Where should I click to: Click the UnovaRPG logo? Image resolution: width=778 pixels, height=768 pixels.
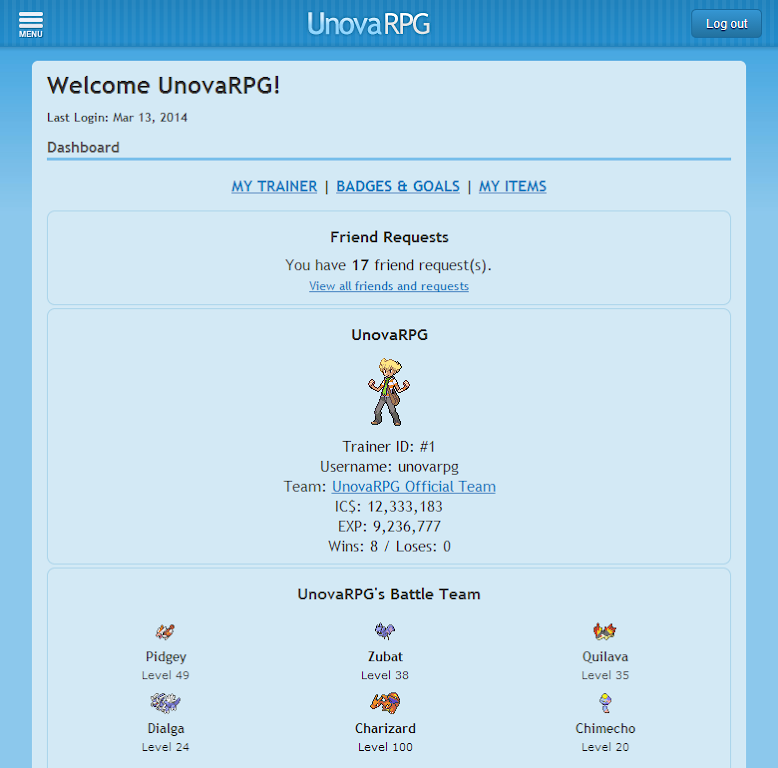click(x=369, y=24)
